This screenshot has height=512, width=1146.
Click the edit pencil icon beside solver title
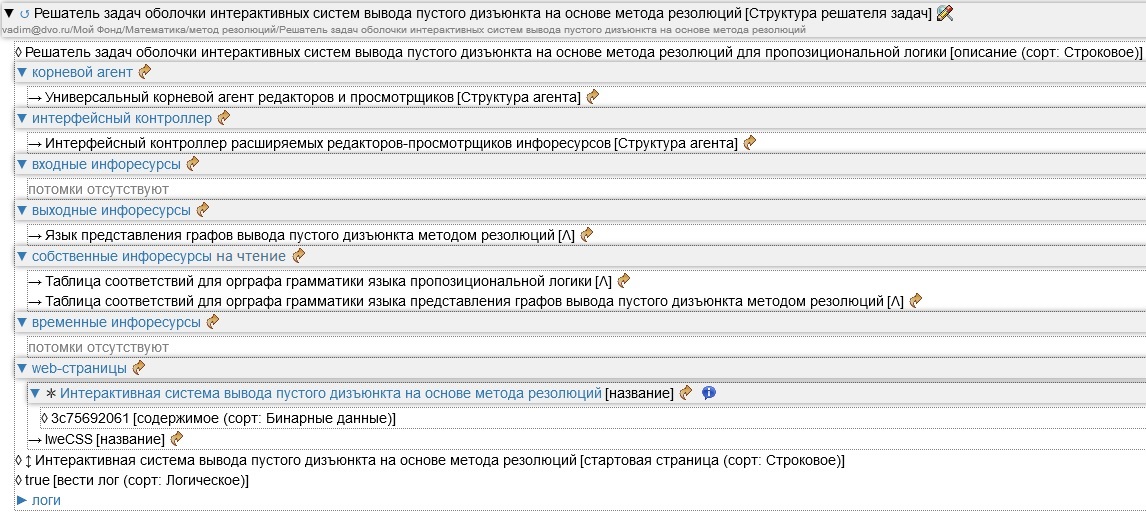click(x=945, y=13)
